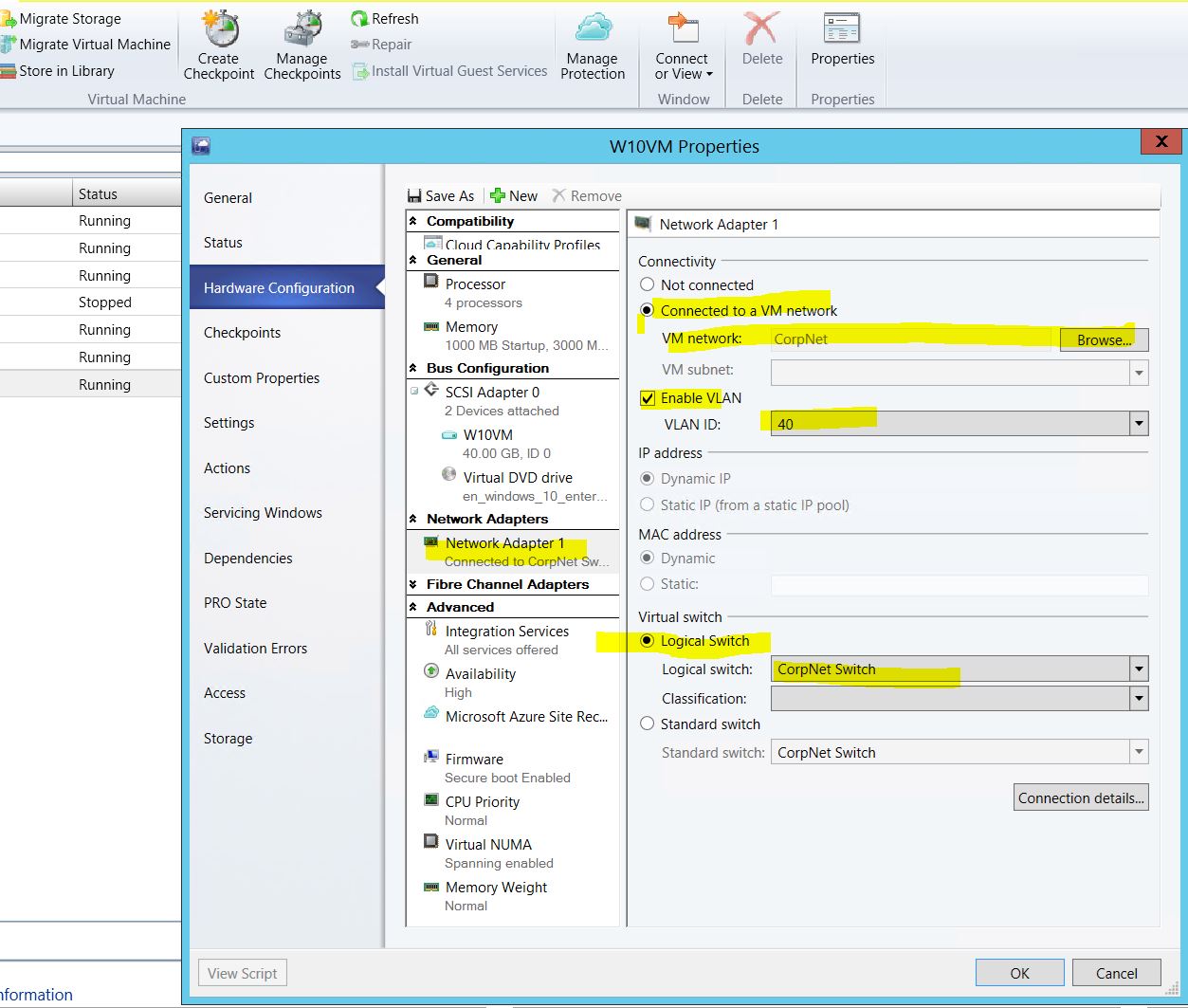Open Manage Checkpoints from the ribbon
Image resolution: width=1188 pixels, height=1008 pixels.
[302, 30]
